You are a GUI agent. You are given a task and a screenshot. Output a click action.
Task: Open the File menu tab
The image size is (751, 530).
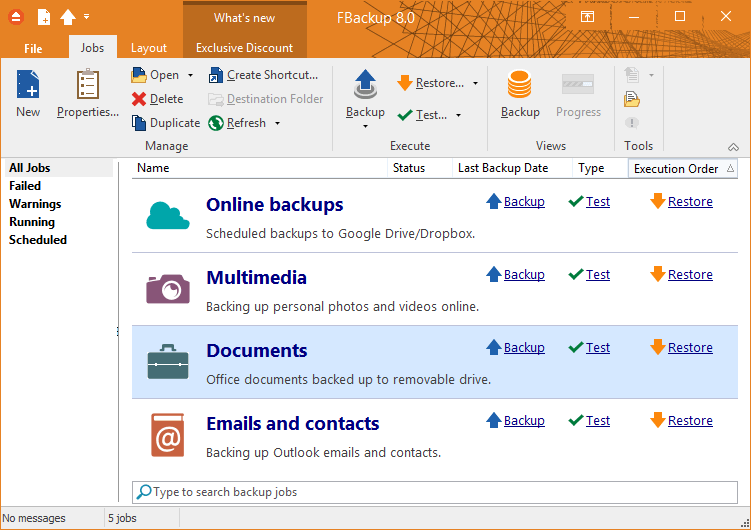click(x=33, y=48)
